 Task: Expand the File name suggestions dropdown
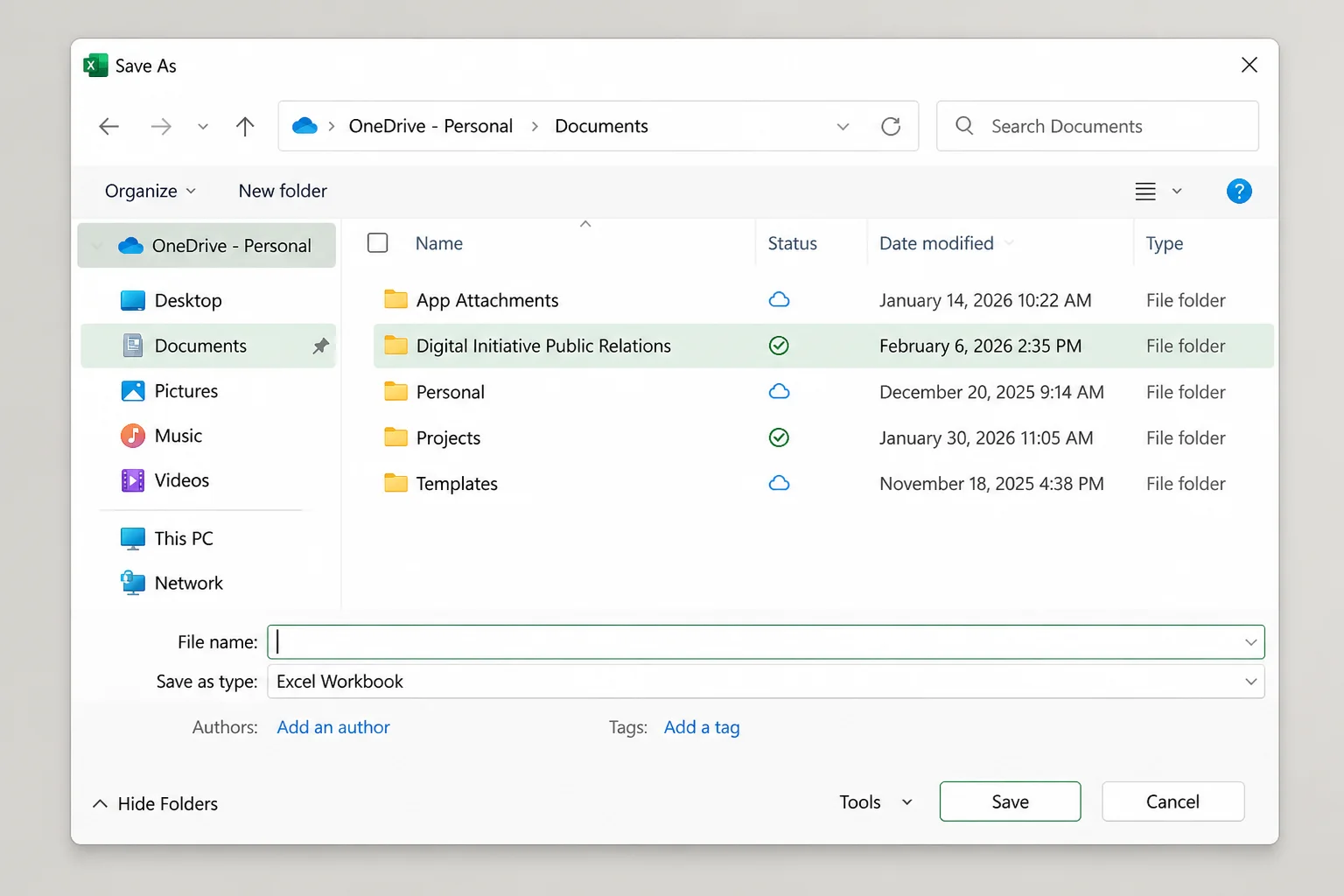click(1251, 642)
